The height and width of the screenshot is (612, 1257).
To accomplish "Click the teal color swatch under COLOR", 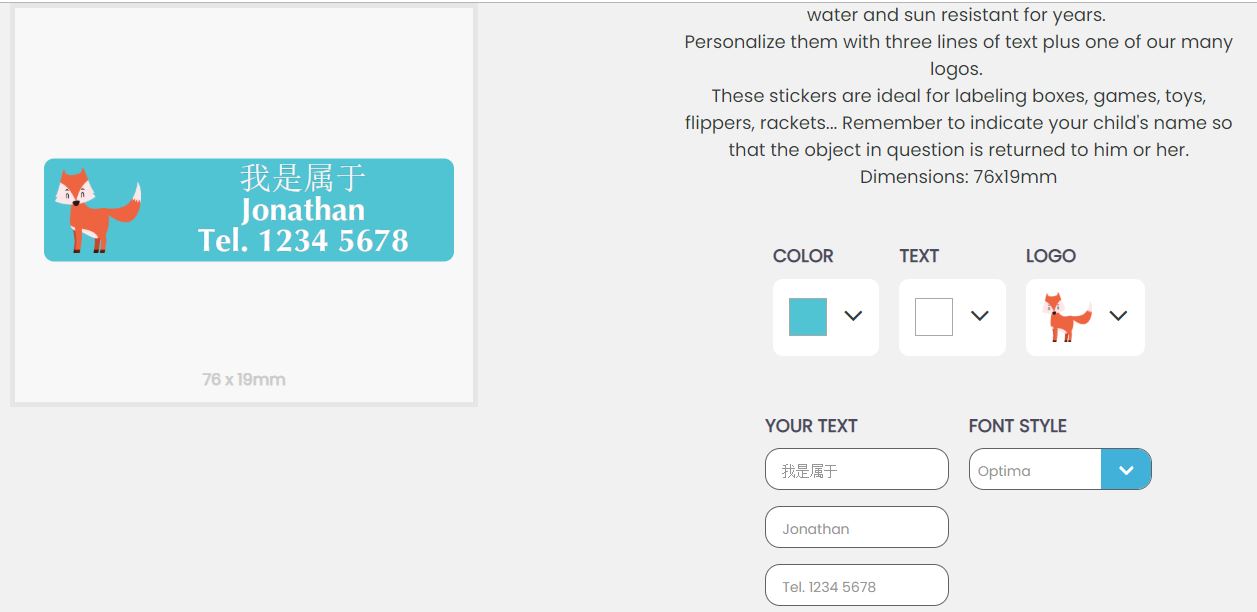I will pos(808,317).
